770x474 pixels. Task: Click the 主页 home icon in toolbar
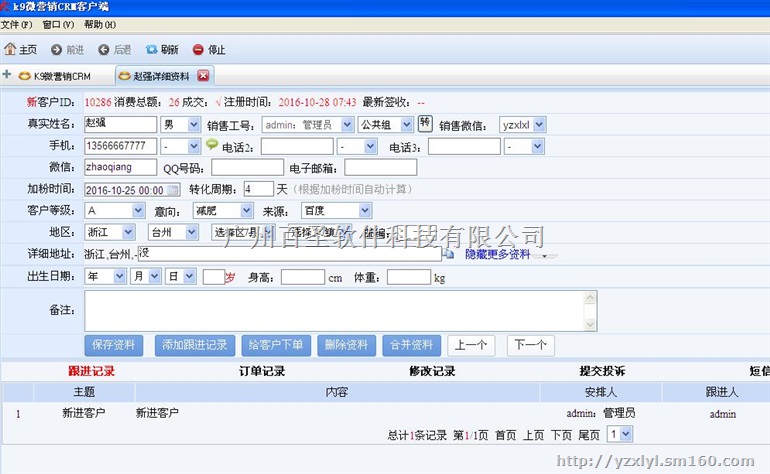pyautogui.click(x=11, y=49)
